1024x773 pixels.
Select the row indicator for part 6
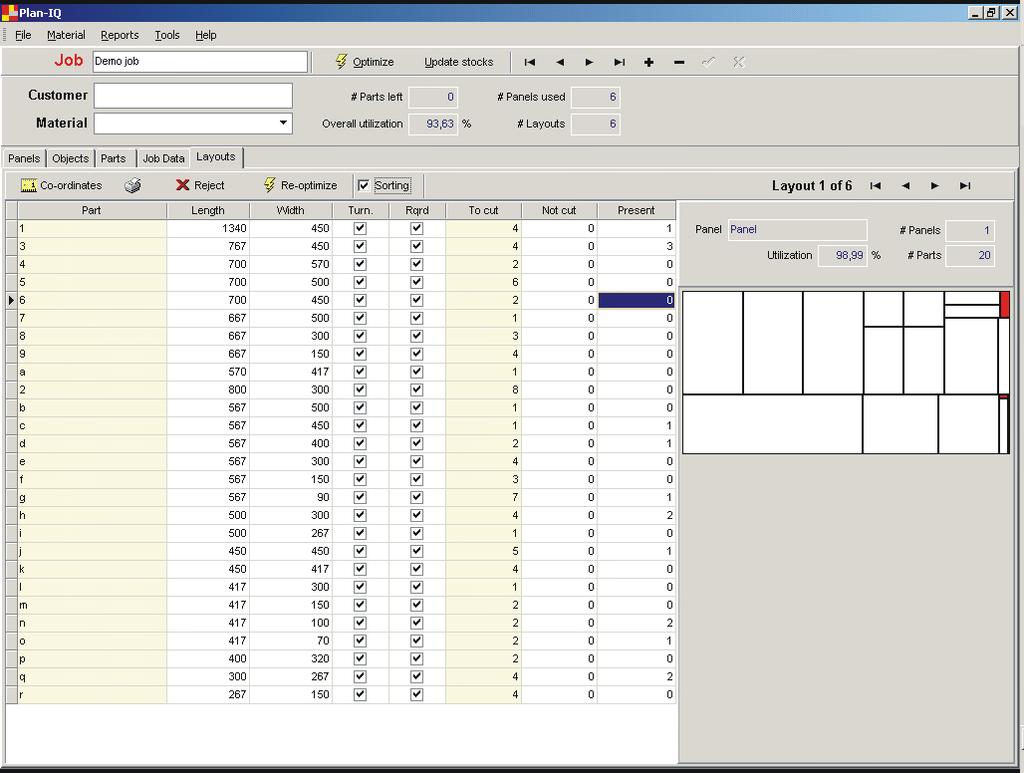[x=12, y=300]
